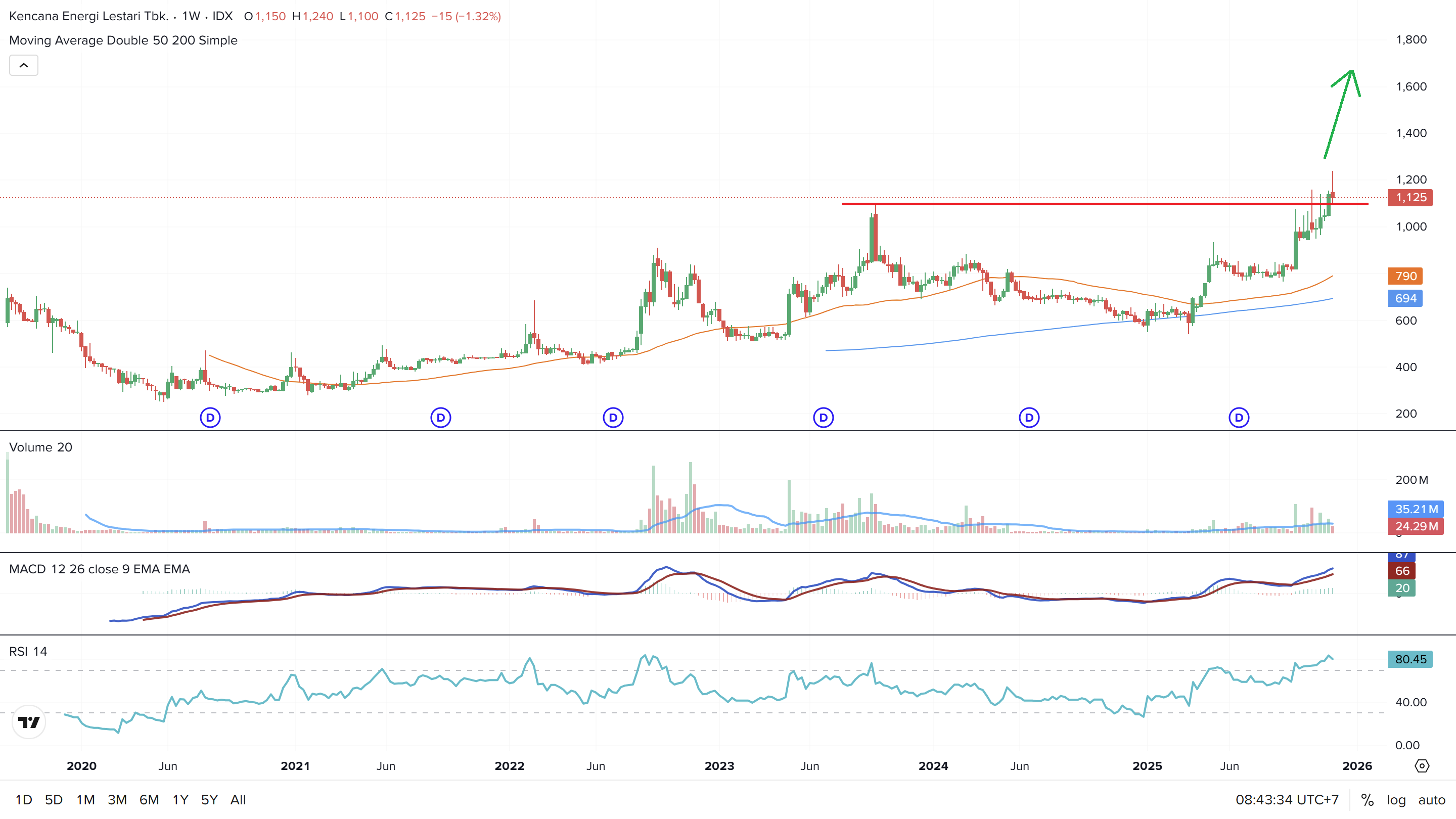Image resolution: width=1456 pixels, height=819 pixels.
Task: Select the 6M time range
Action: [x=149, y=800]
